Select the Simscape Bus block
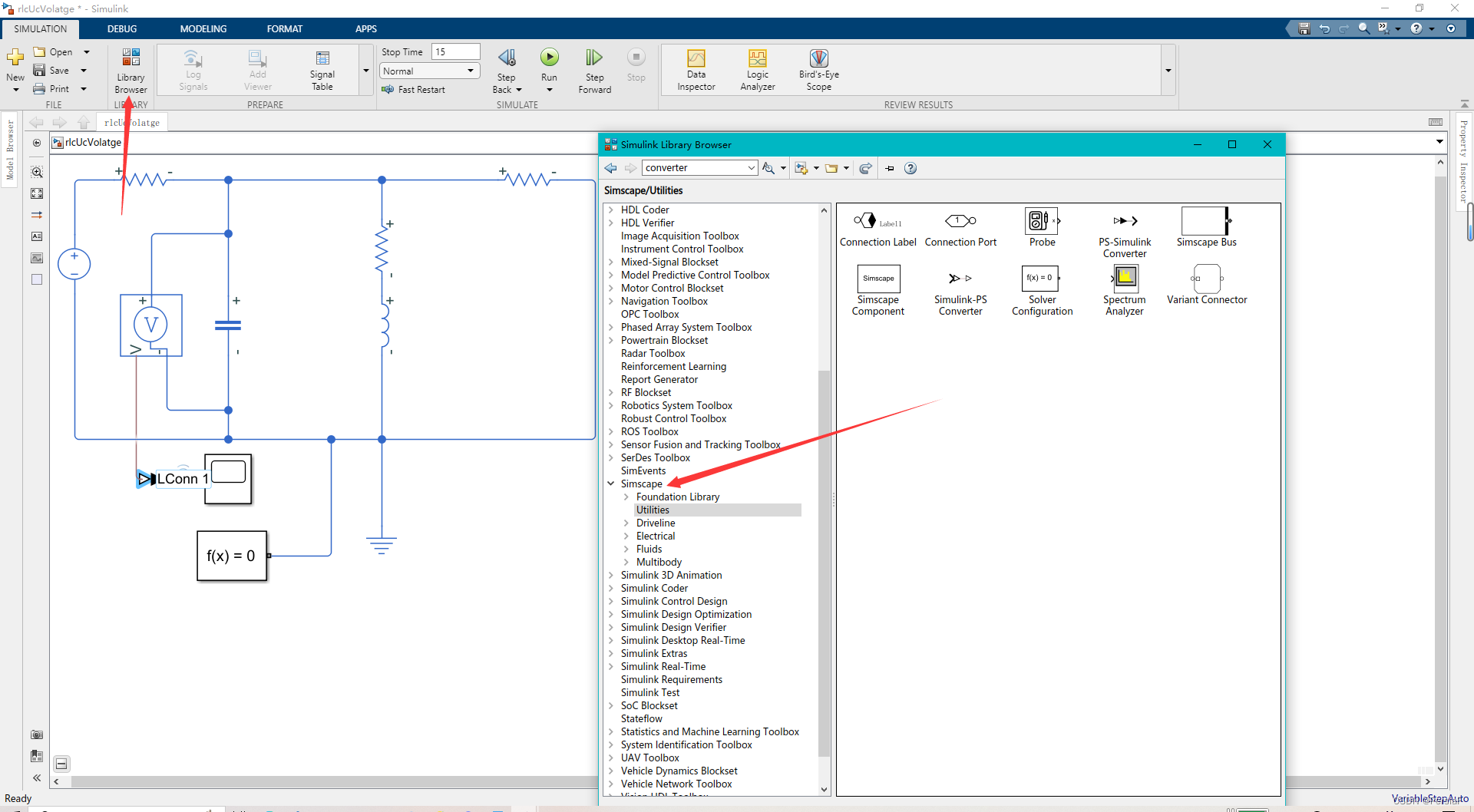Image resolution: width=1474 pixels, height=812 pixels. (1206, 227)
